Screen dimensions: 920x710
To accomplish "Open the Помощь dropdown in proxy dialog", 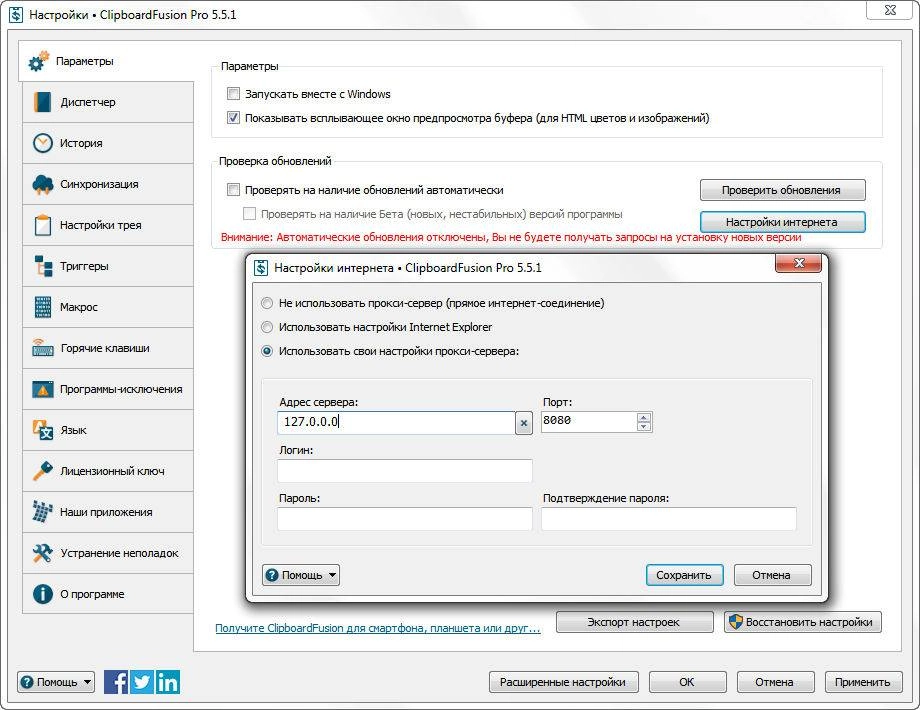I will coord(300,575).
